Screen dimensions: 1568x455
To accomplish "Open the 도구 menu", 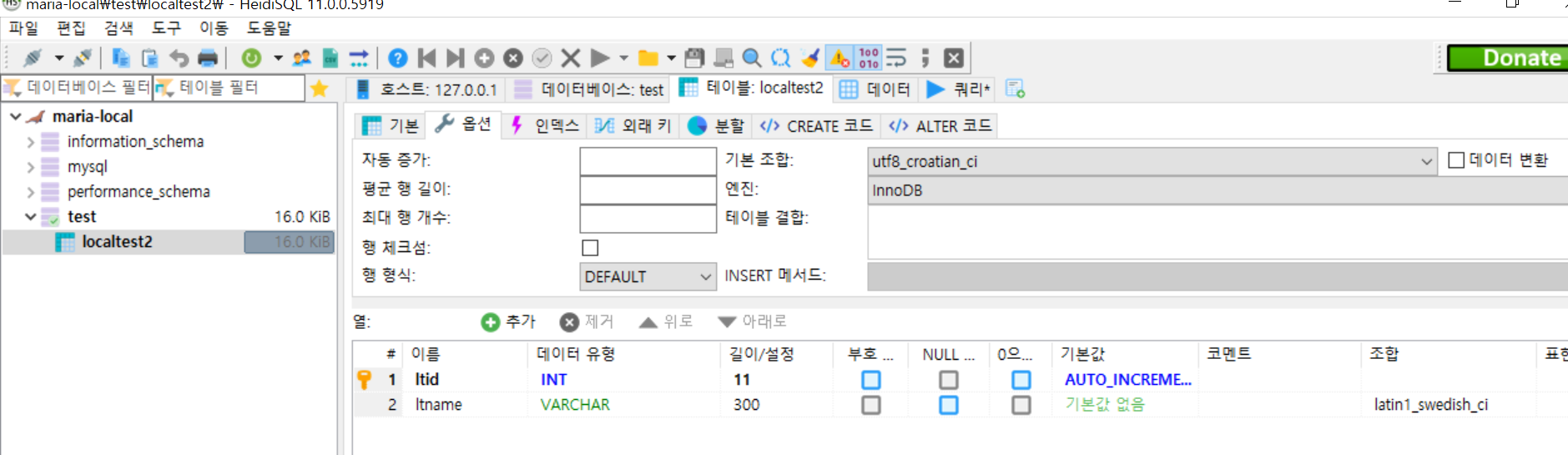I will coord(167,28).
